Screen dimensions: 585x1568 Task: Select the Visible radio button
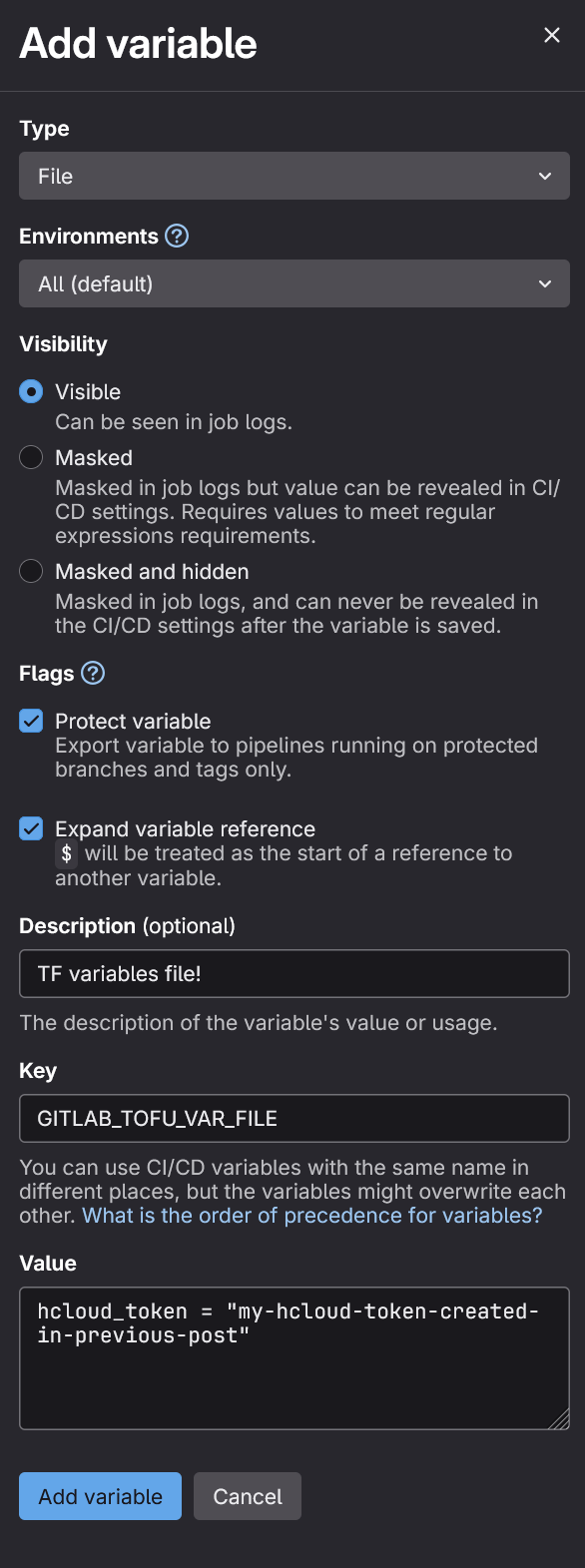click(x=31, y=391)
